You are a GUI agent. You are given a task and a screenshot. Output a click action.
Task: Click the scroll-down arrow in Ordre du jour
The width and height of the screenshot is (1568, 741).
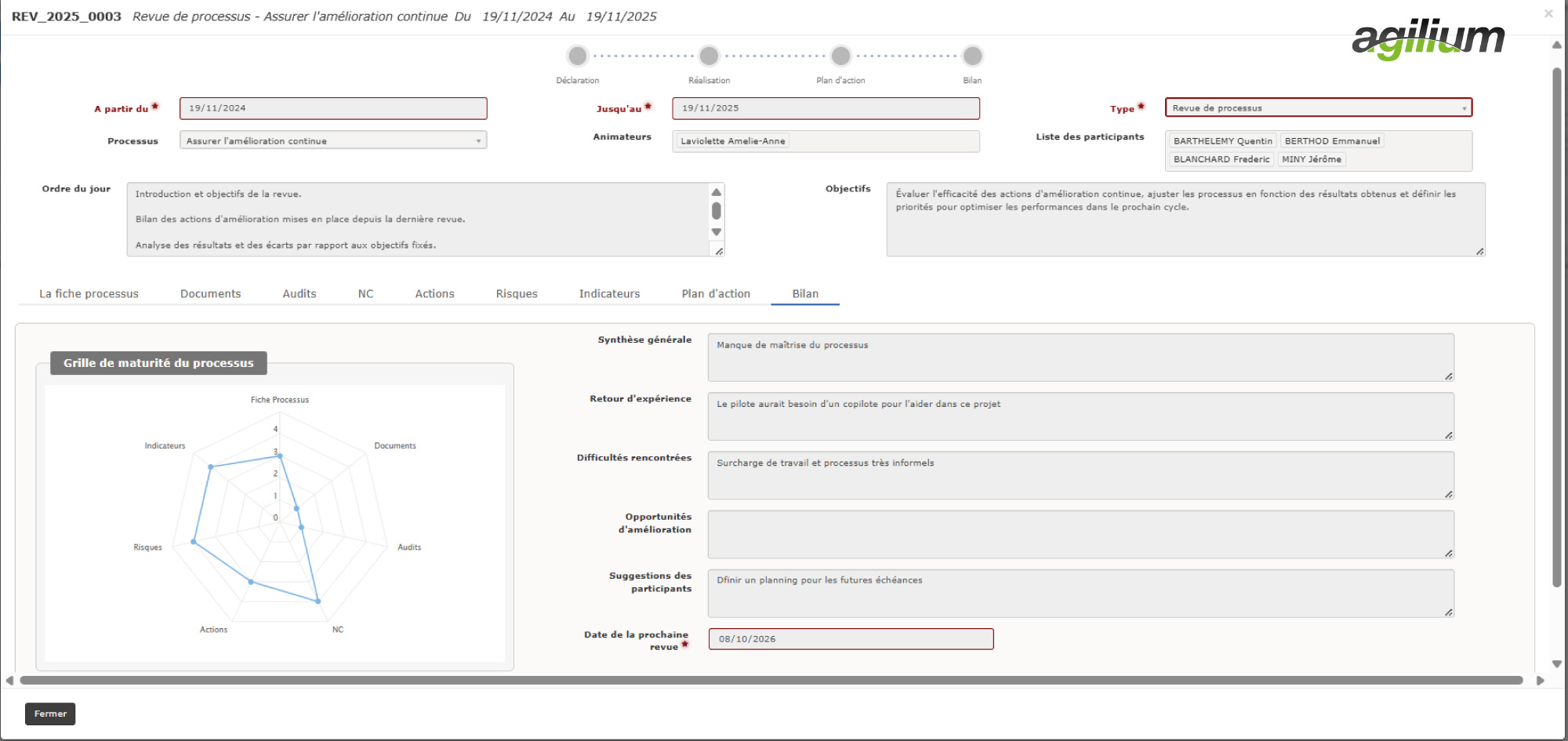click(716, 232)
